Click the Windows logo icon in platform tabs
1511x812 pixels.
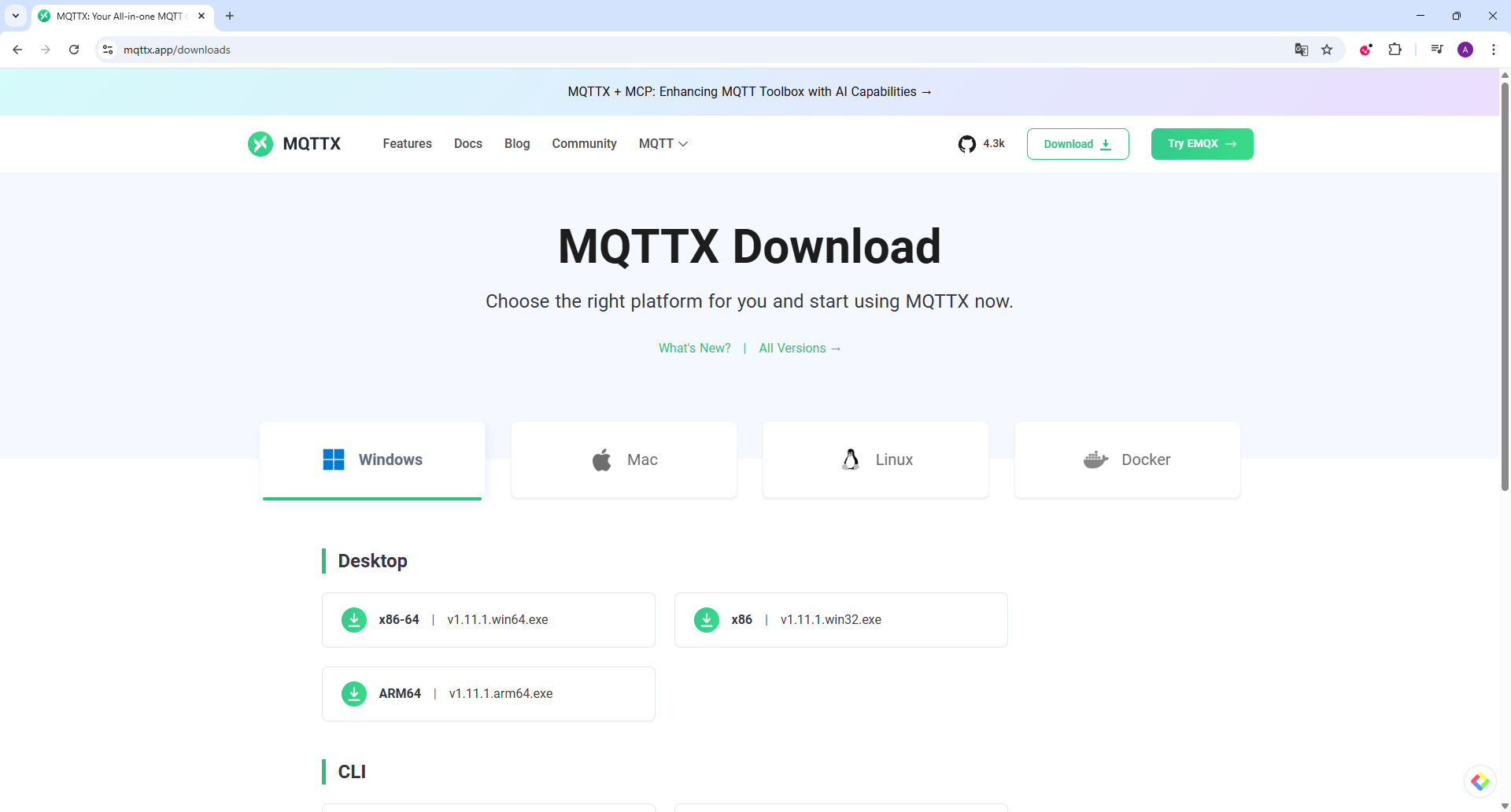click(334, 460)
